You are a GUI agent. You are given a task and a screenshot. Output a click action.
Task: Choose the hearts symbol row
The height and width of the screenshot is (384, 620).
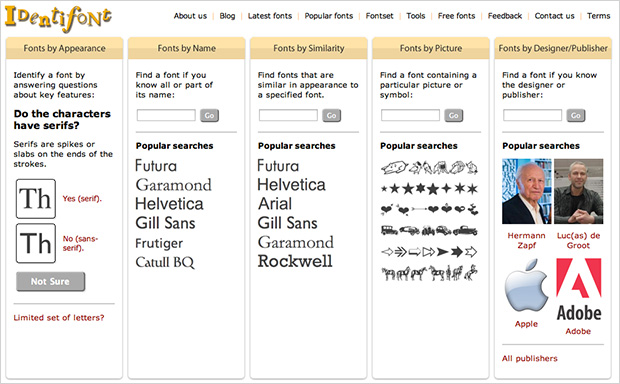pyautogui.click(x=429, y=209)
